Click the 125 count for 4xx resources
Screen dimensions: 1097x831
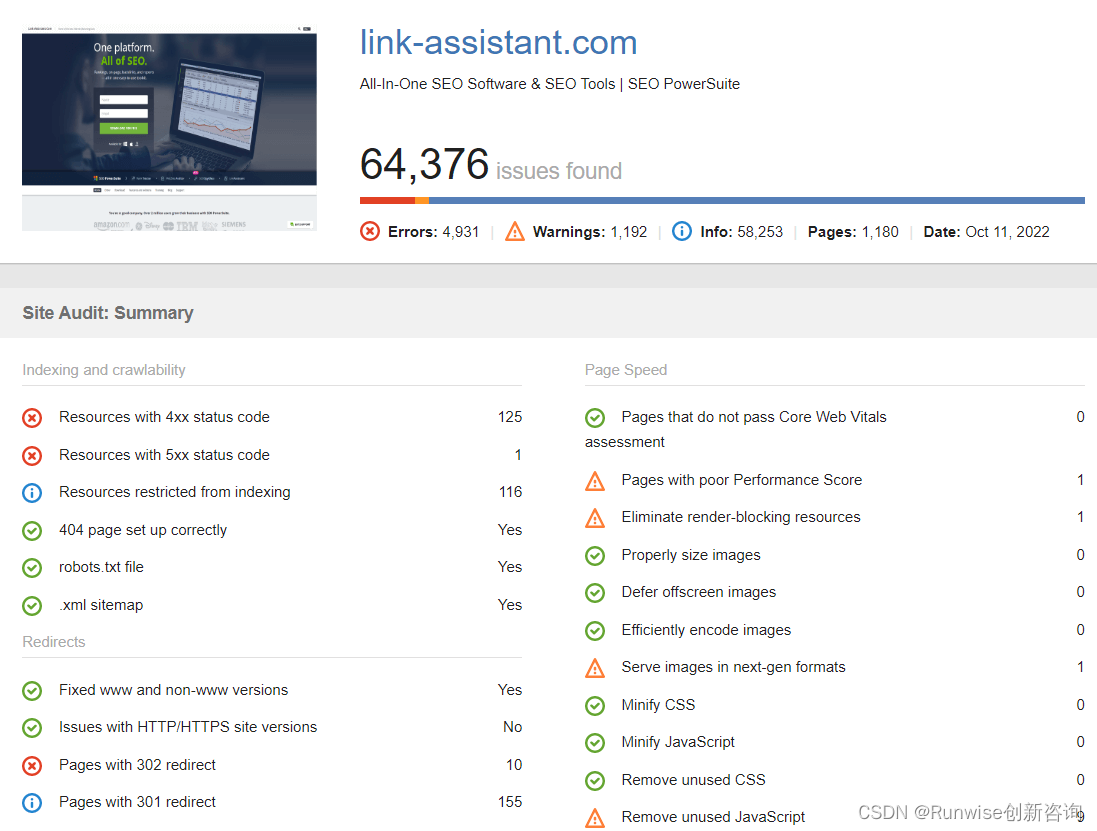pos(509,417)
